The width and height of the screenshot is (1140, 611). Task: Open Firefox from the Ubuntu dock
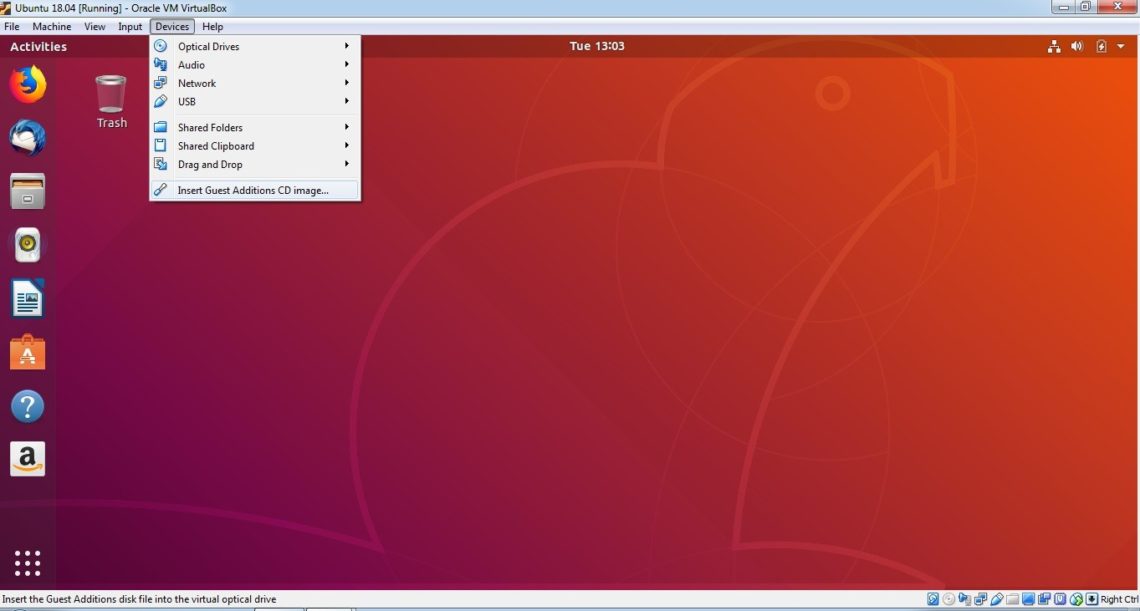pyautogui.click(x=28, y=84)
